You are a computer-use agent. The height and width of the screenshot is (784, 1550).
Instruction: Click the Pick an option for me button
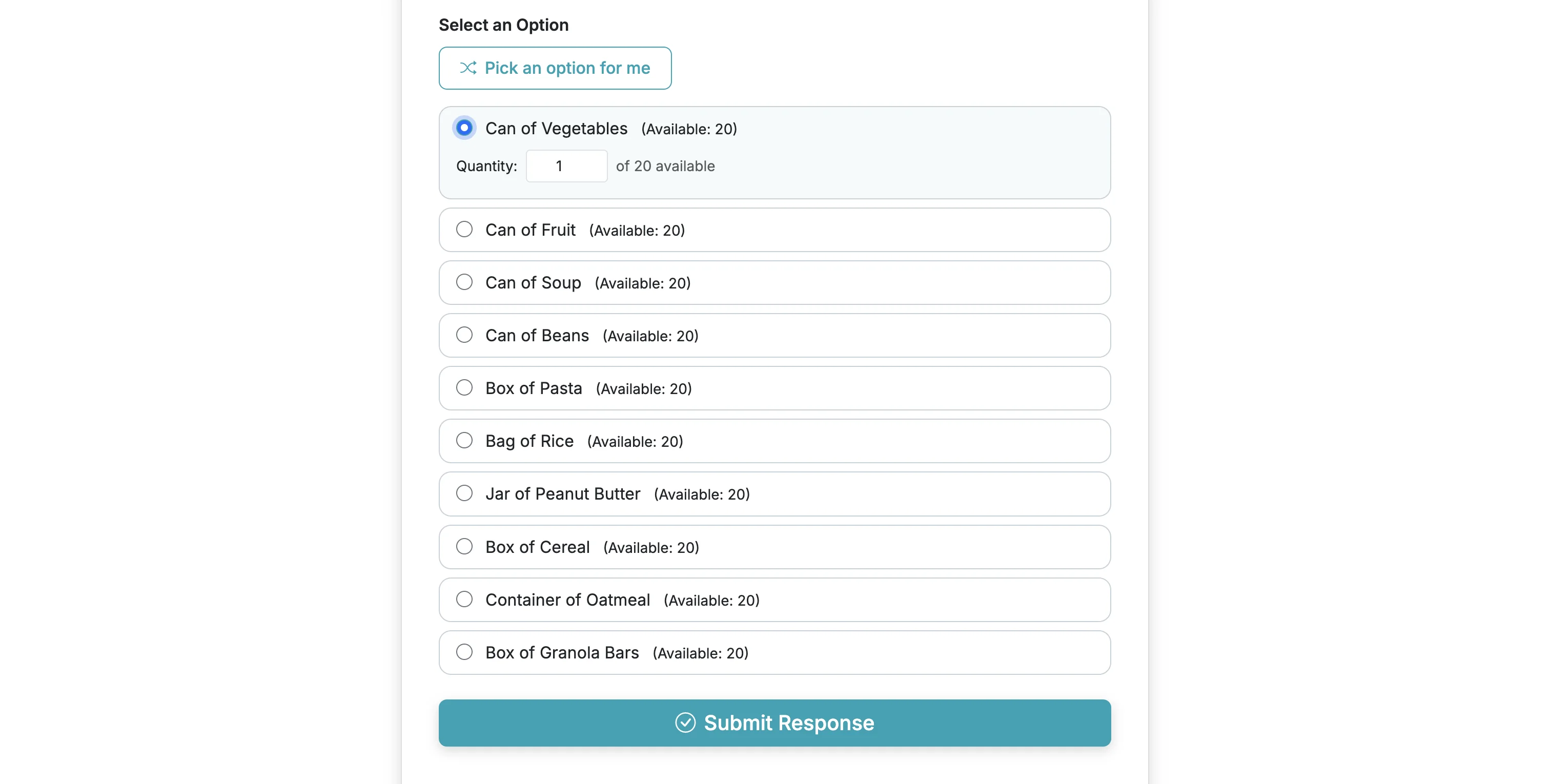[555, 68]
